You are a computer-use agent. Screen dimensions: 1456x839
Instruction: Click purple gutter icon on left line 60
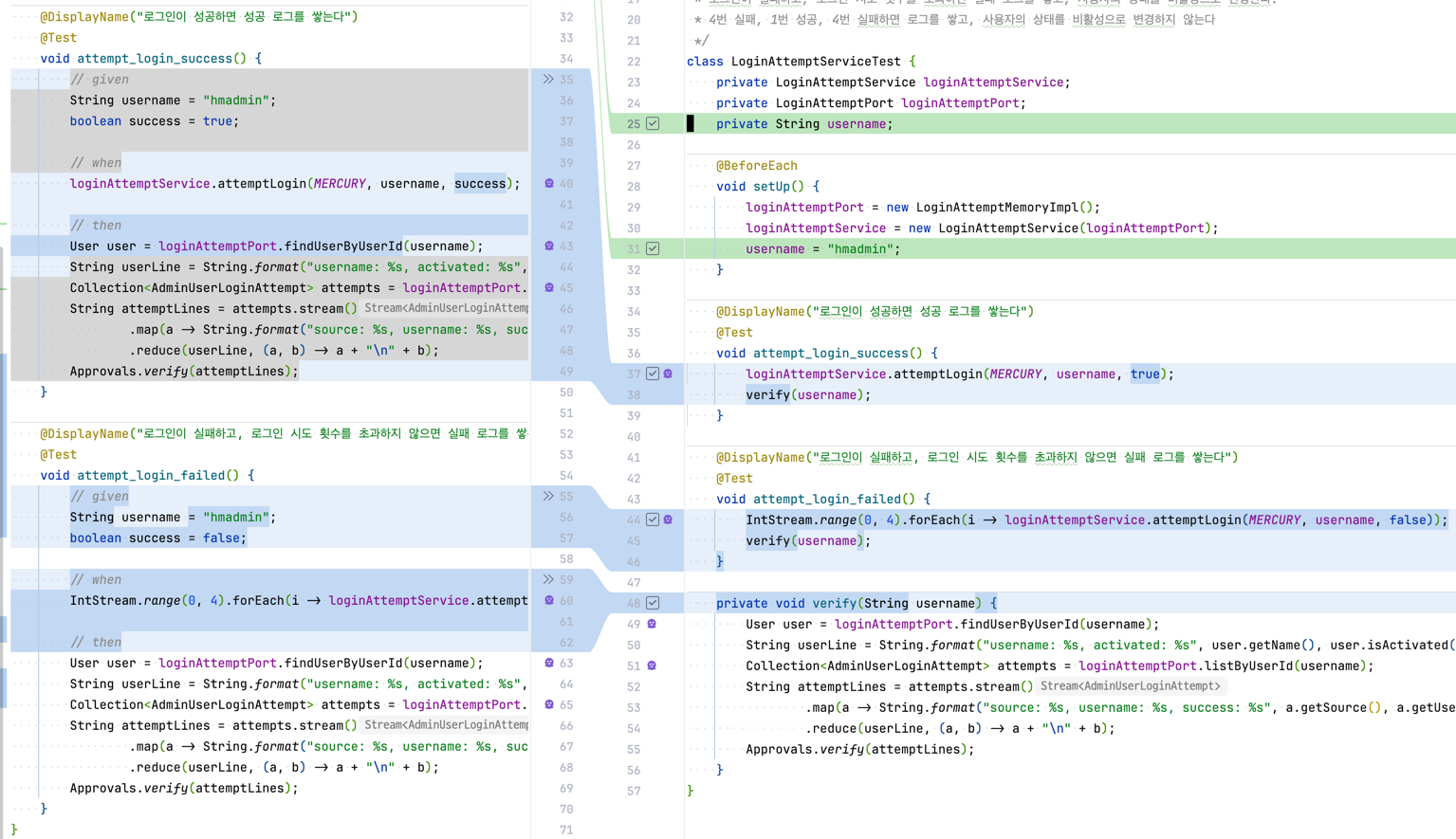[549, 600]
